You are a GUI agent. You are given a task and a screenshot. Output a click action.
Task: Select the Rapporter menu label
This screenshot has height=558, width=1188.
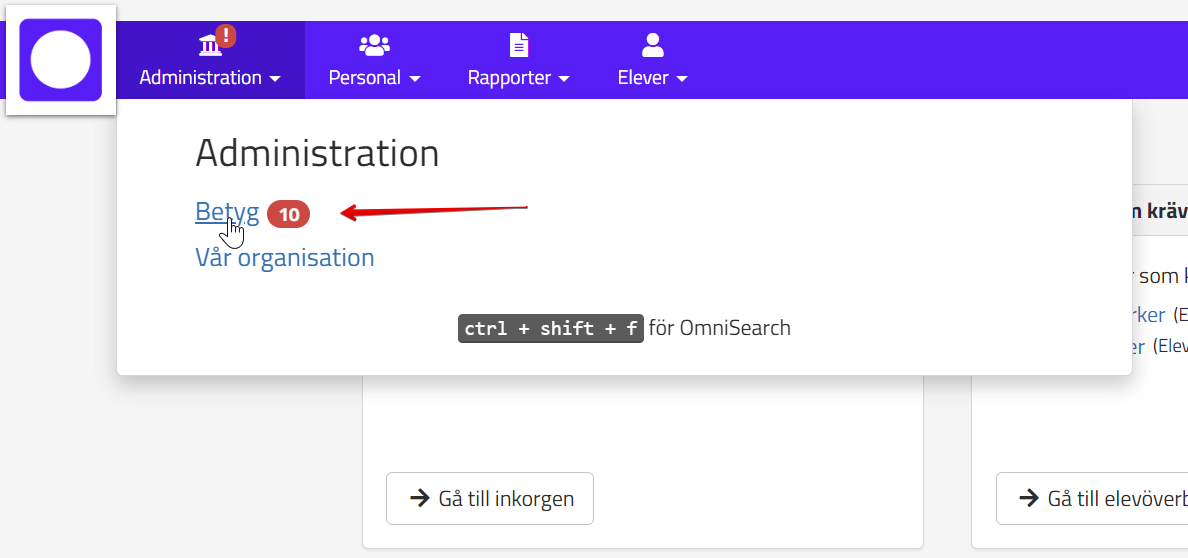[x=509, y=77]
